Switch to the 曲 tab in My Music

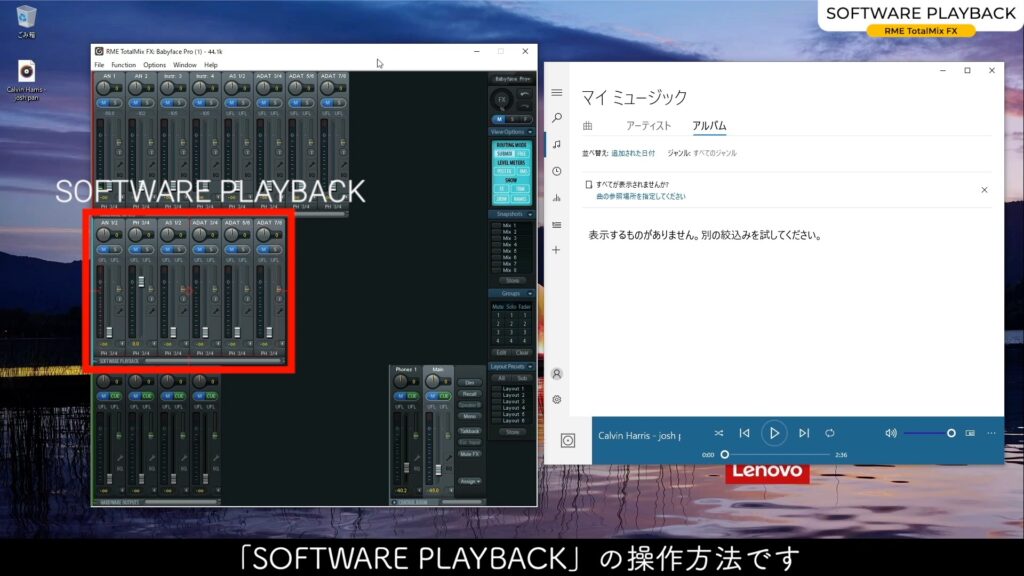coord(587,125)
